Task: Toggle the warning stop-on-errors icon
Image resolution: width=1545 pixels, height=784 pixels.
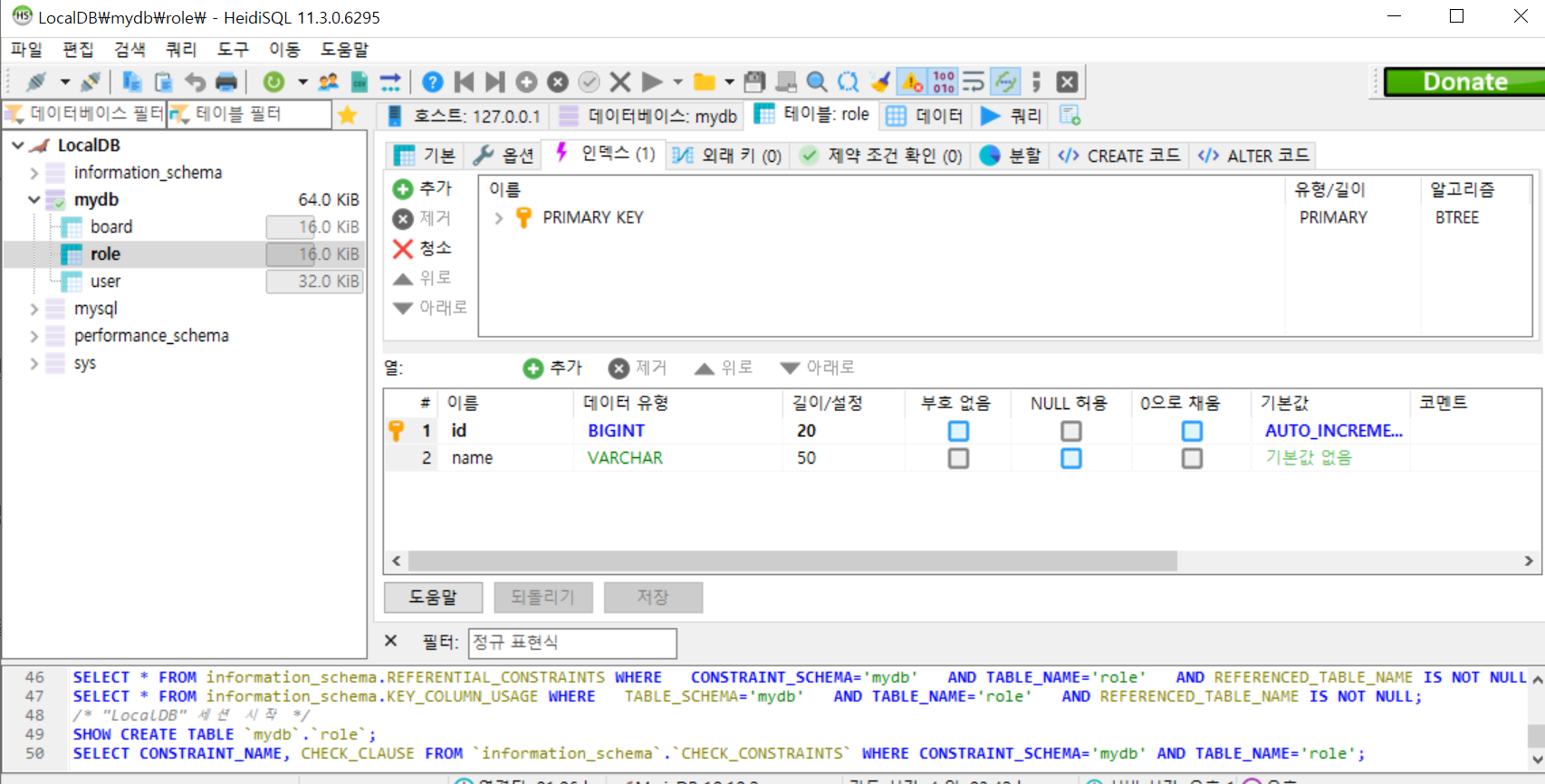Action: click(x=912, y=81)
